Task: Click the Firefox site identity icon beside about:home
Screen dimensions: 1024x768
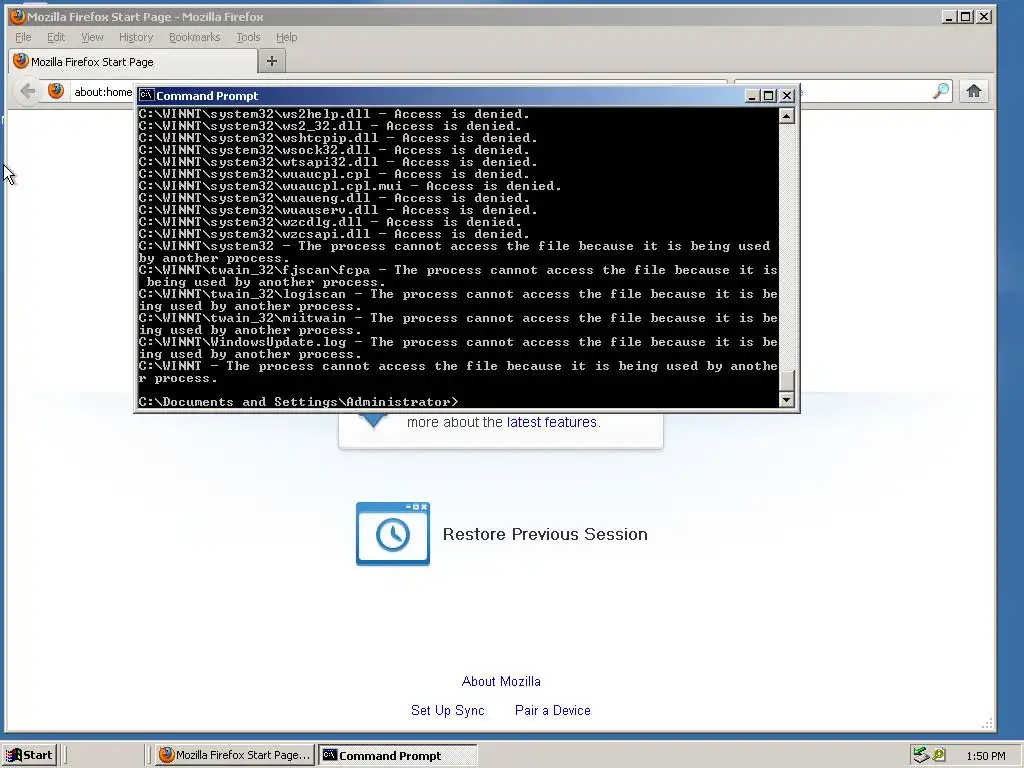Action: click(56, 91)
